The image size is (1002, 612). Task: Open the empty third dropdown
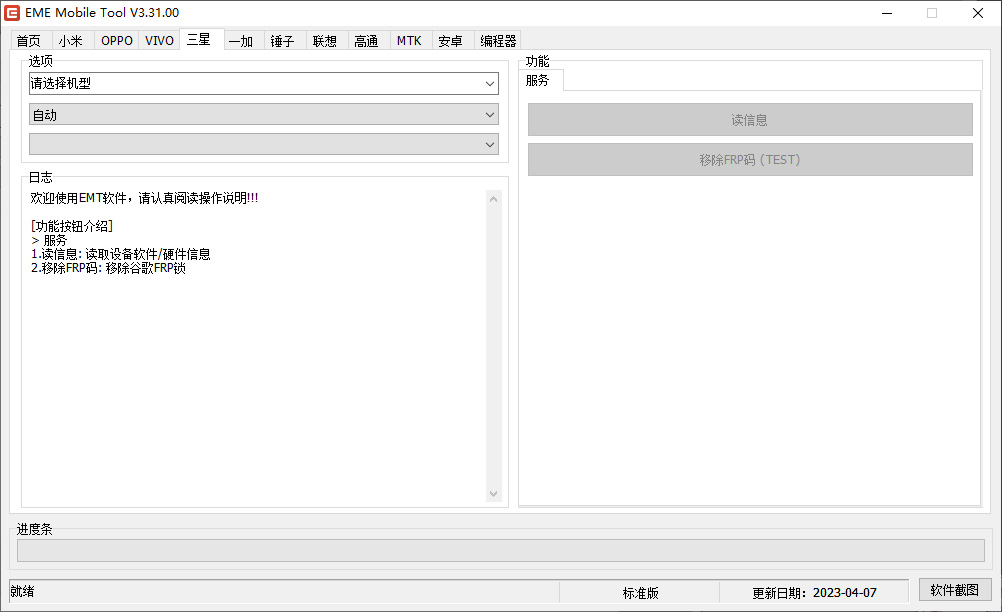point(263,144)
